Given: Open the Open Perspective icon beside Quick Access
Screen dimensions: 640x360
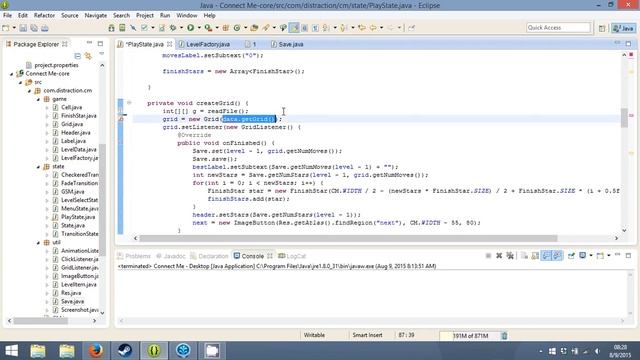Looking at the screenshot, I should point(602,28).
